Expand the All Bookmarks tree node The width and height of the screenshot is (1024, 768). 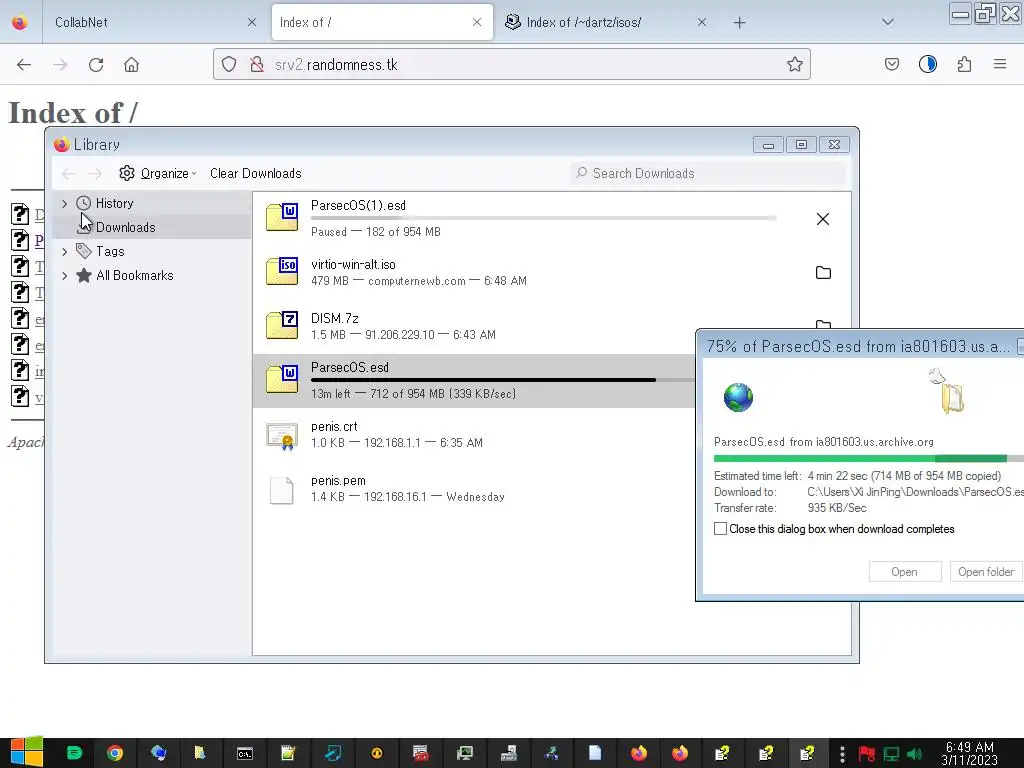[64, 276]
